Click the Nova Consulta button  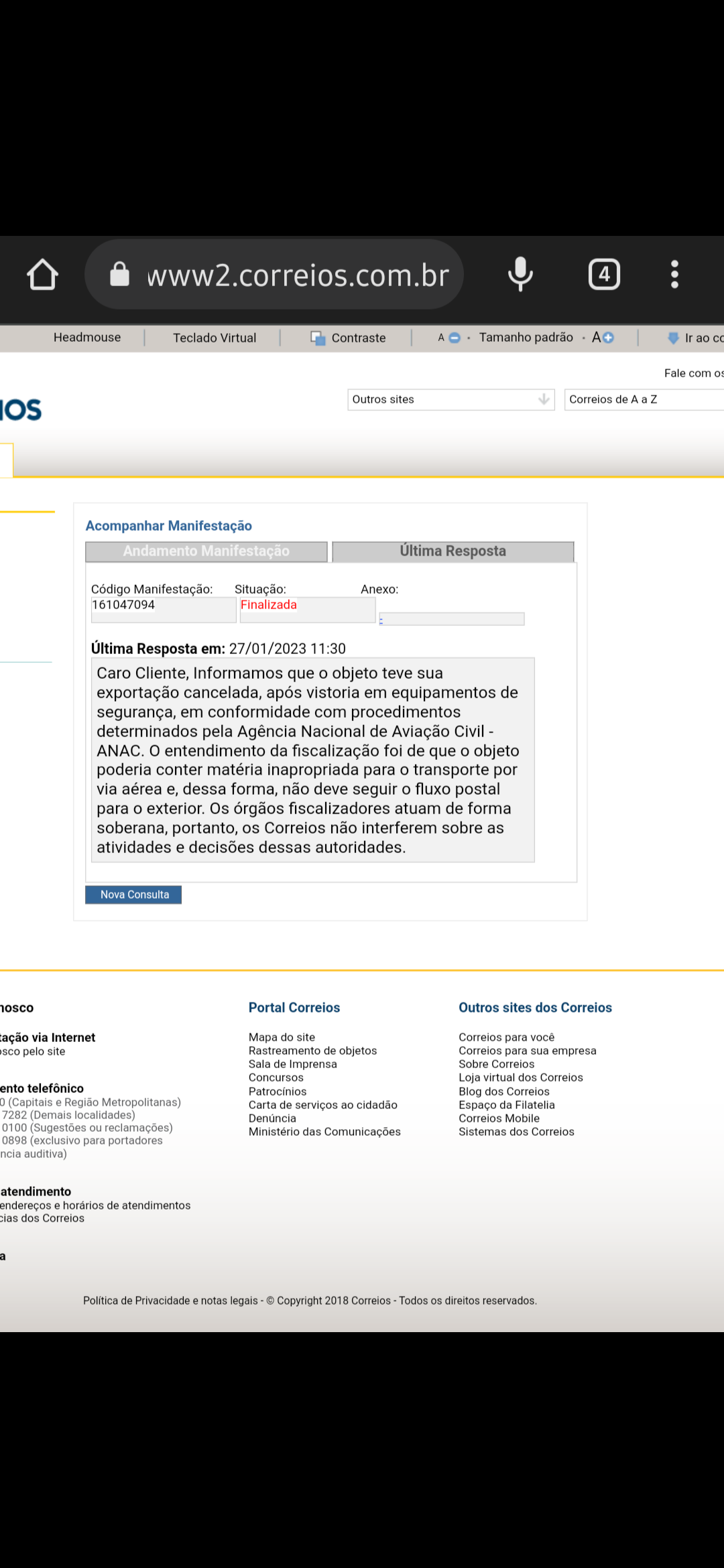coord(133,895)
